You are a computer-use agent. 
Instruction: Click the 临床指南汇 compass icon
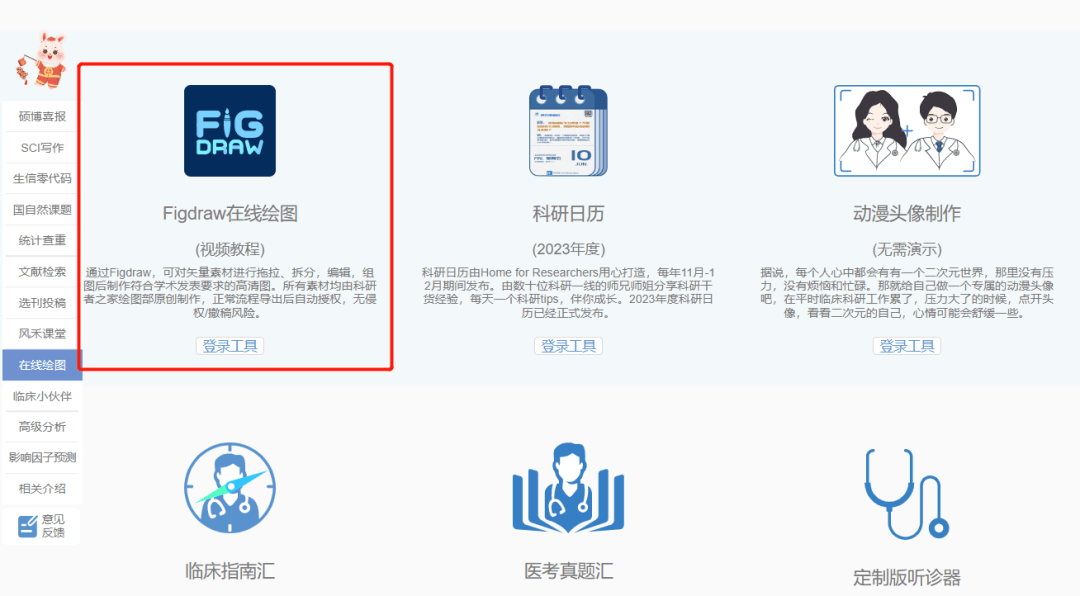229,487
